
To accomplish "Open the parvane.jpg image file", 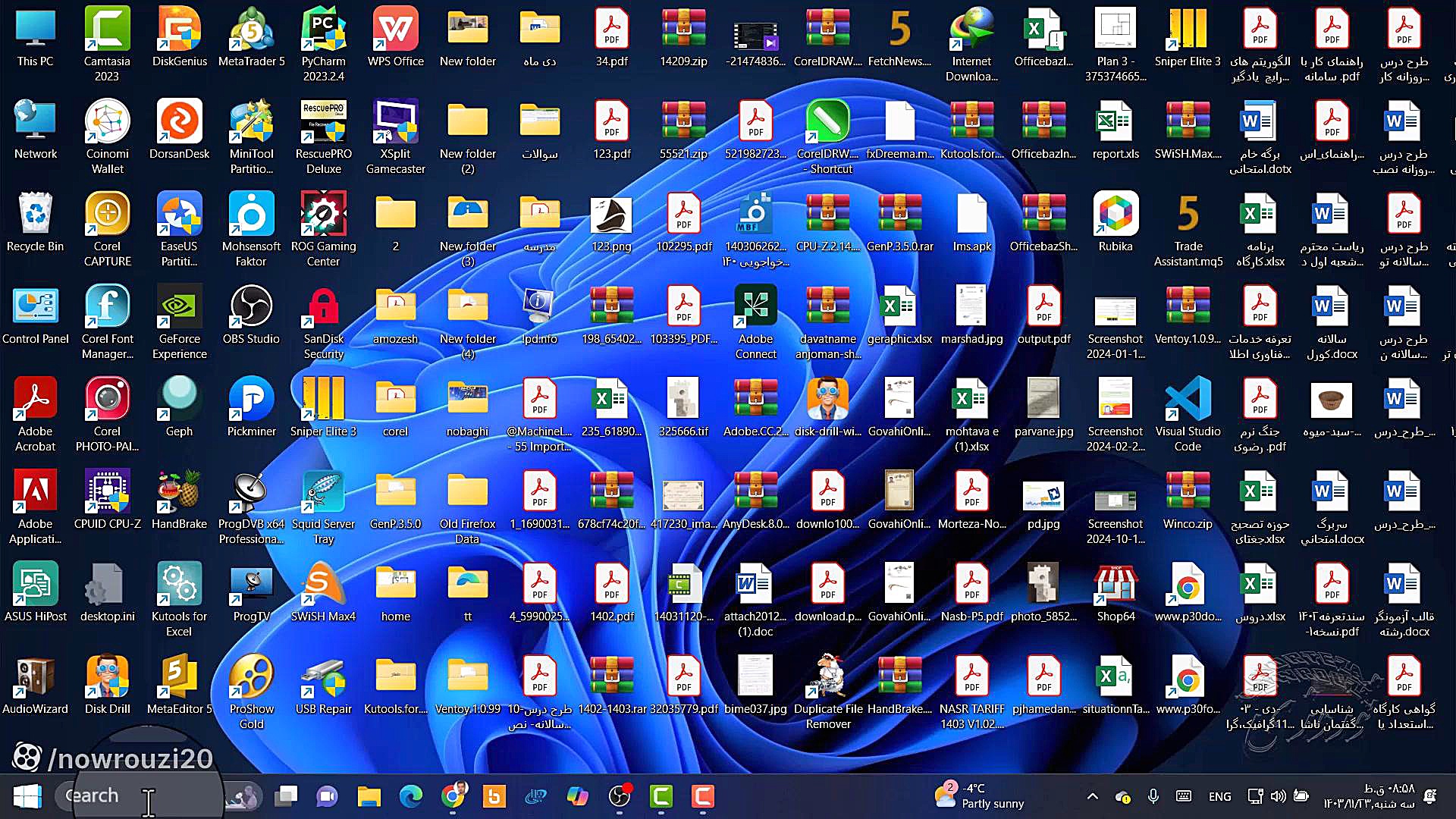I will coord(1043,408).
